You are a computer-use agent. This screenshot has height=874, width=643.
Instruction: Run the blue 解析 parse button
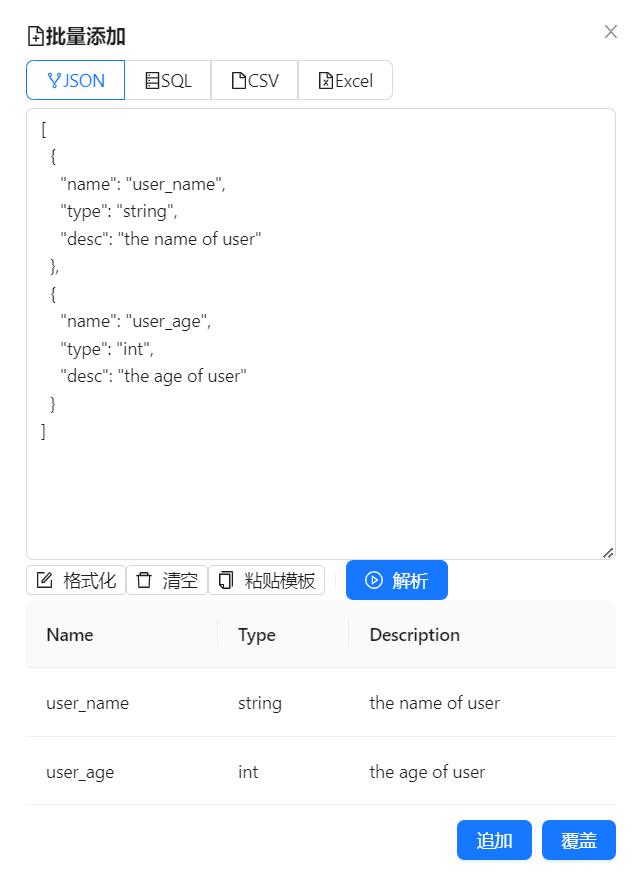(397, 581)
